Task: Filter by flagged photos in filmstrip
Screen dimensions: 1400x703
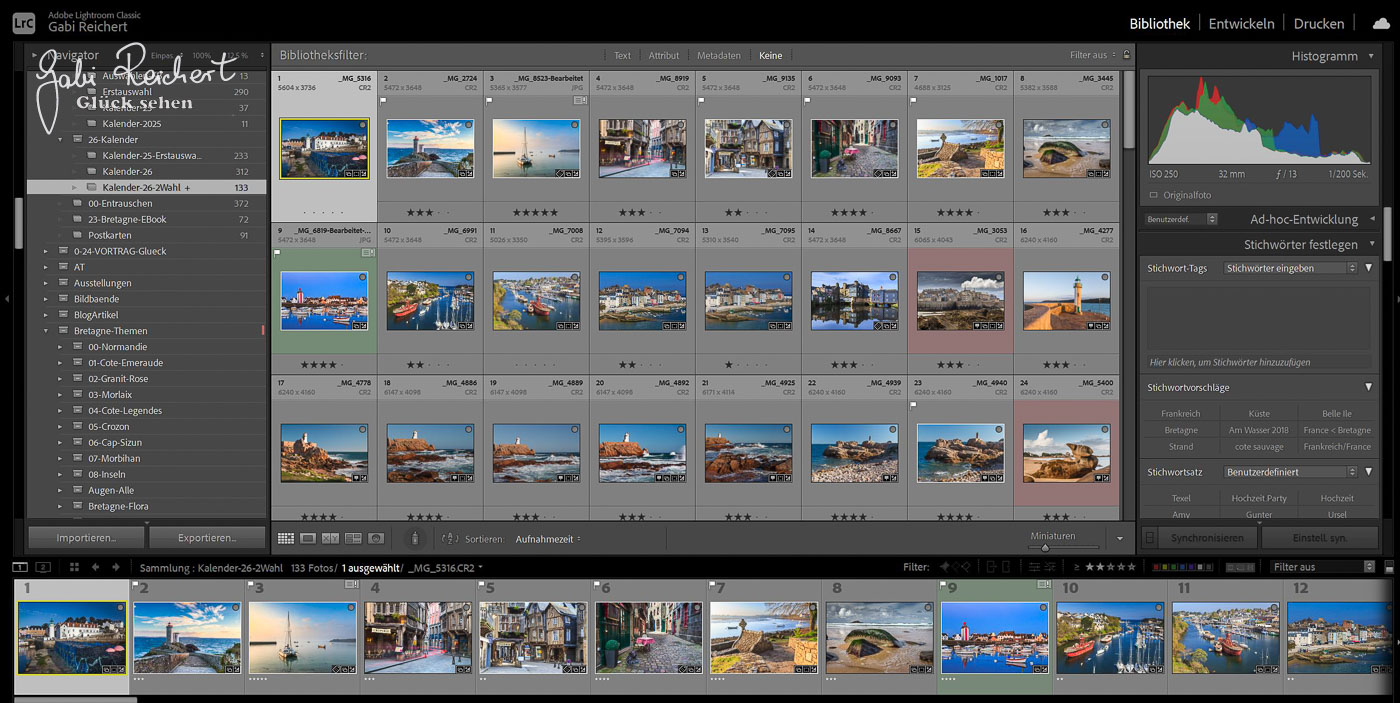Action: tap(943, 567)
